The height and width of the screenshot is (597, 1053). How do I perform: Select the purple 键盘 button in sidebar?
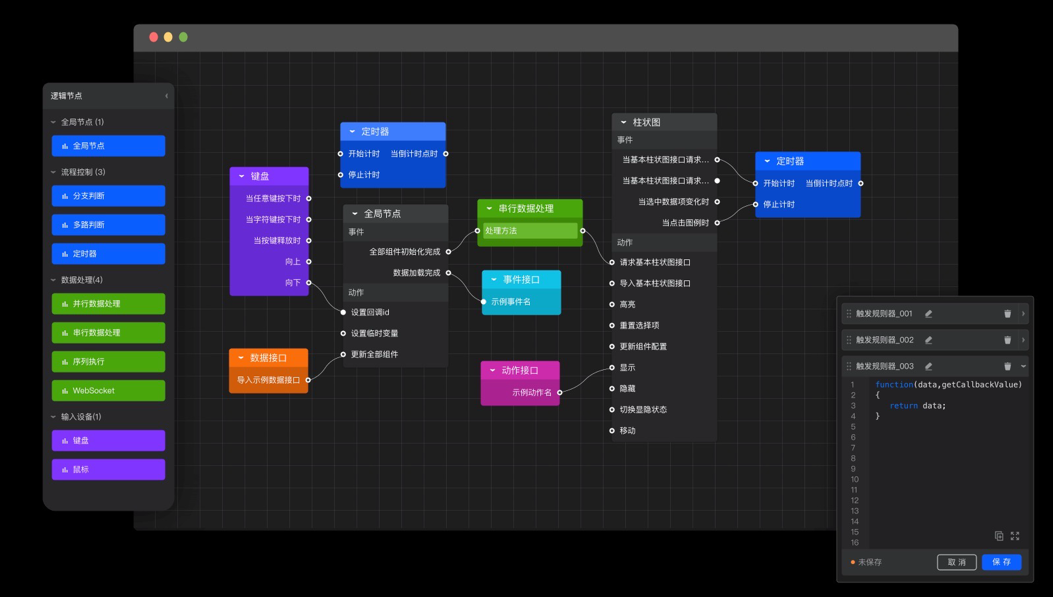108,441
